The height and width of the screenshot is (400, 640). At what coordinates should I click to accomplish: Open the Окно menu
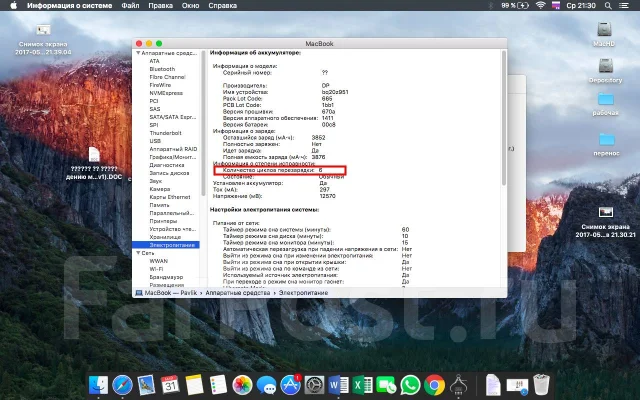190,5
